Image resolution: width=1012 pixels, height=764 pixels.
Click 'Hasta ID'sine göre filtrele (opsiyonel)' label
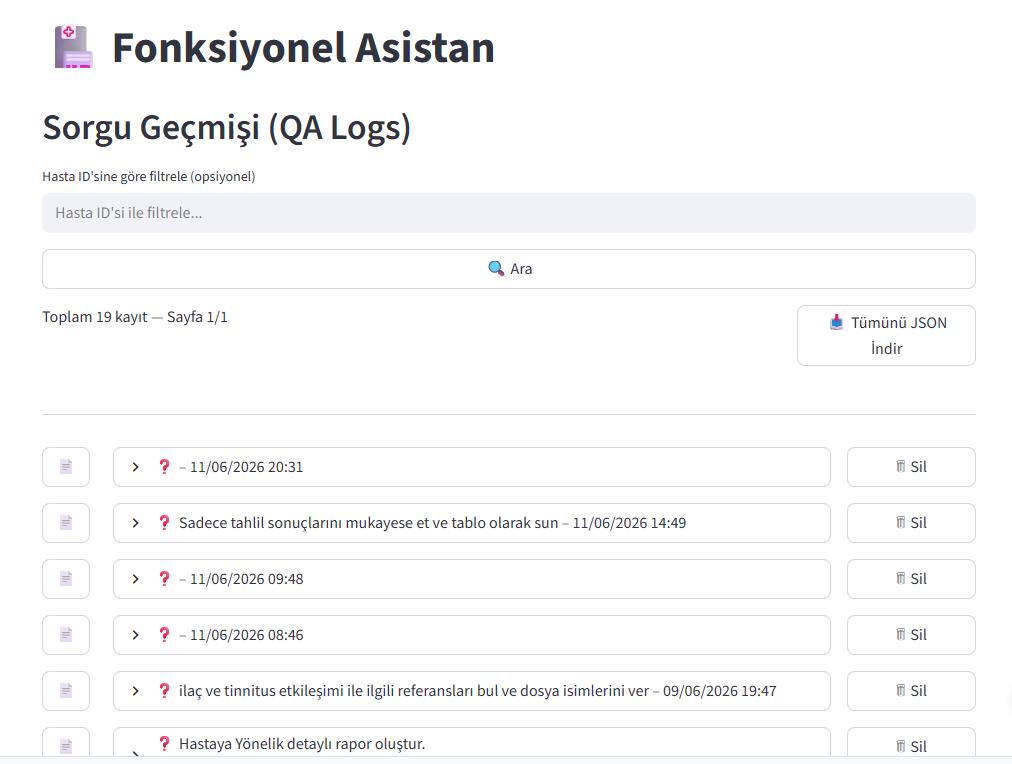pyautogui.click(x=148, y=176)
